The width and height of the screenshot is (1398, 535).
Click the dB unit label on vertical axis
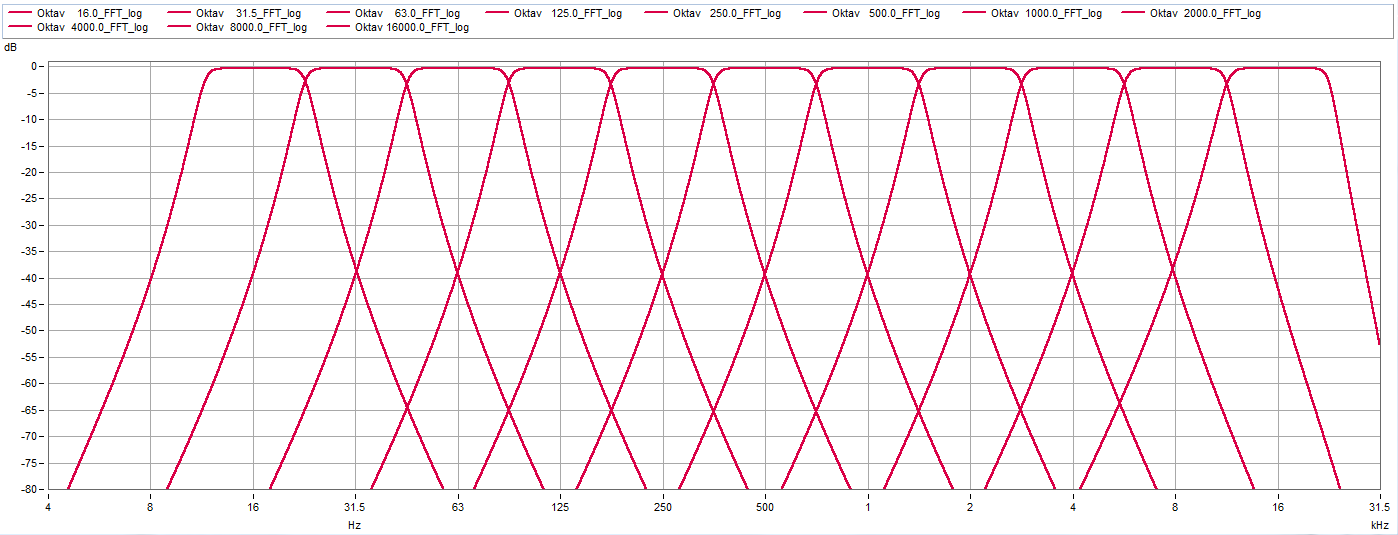pos(11,47)
